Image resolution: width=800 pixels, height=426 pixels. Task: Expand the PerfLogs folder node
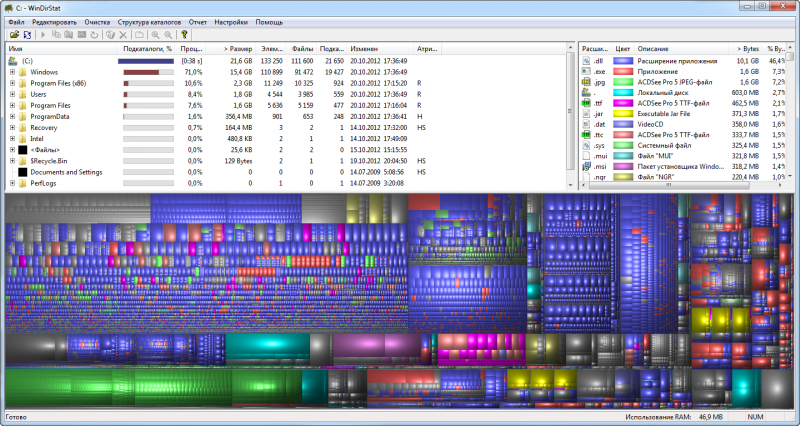coord(12,183)
